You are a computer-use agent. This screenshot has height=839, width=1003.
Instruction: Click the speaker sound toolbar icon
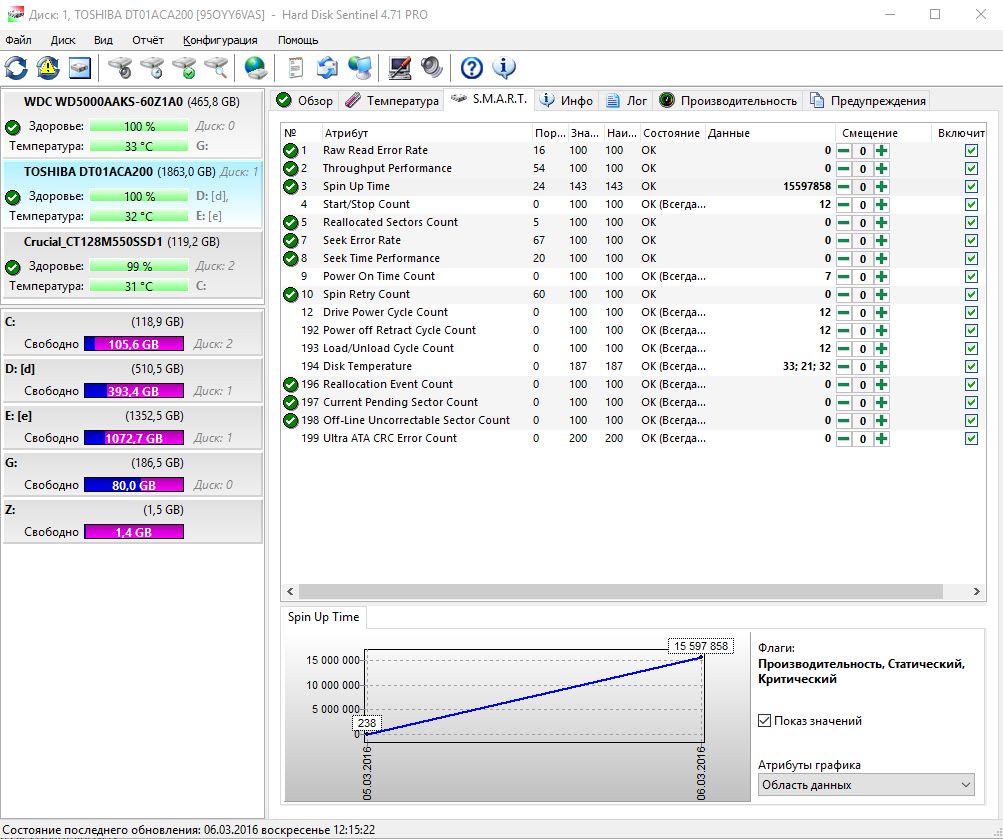click(x=431, y=68)
